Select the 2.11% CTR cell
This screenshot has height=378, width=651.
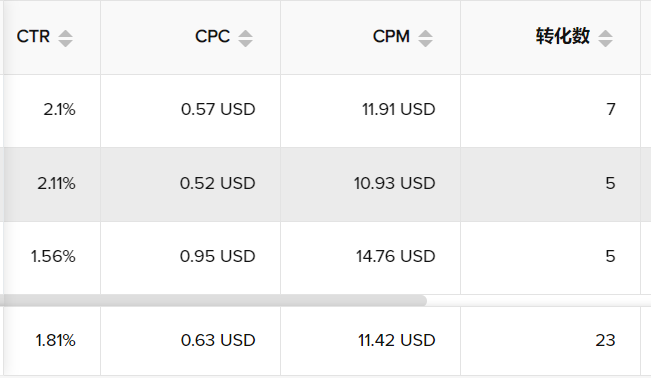(51, 184)
